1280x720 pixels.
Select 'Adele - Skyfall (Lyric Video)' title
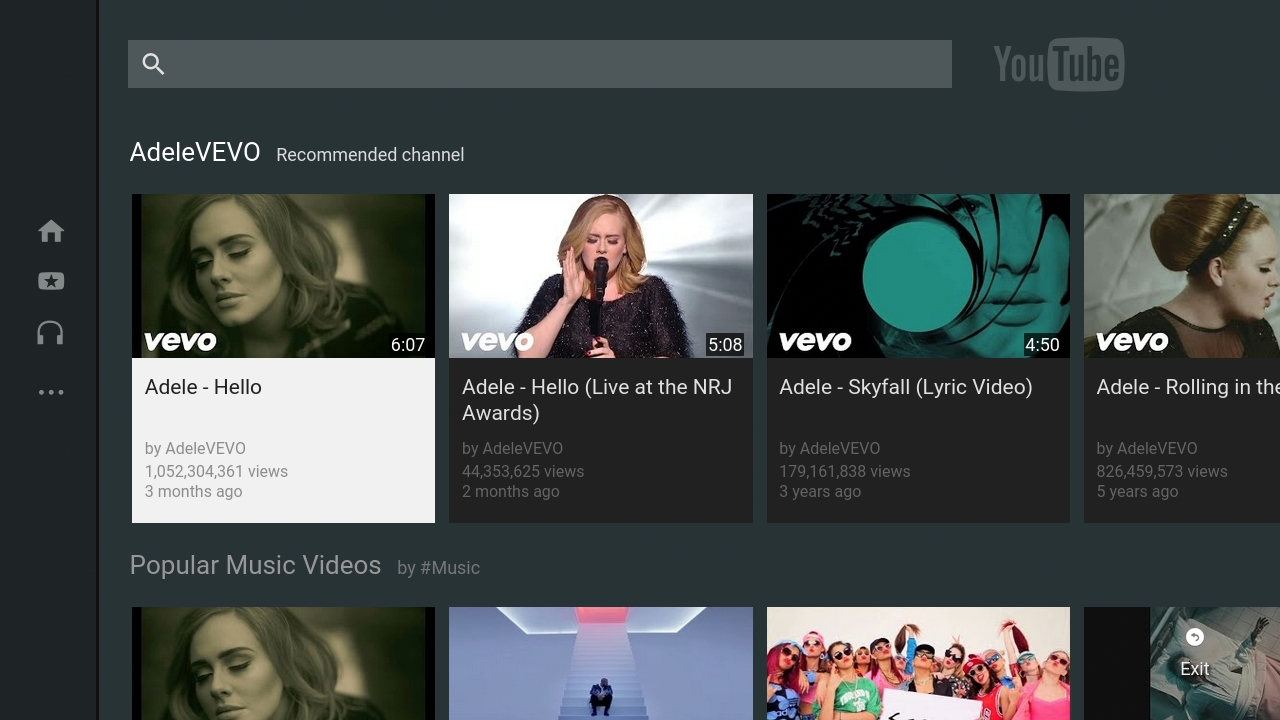coord(906,387)
